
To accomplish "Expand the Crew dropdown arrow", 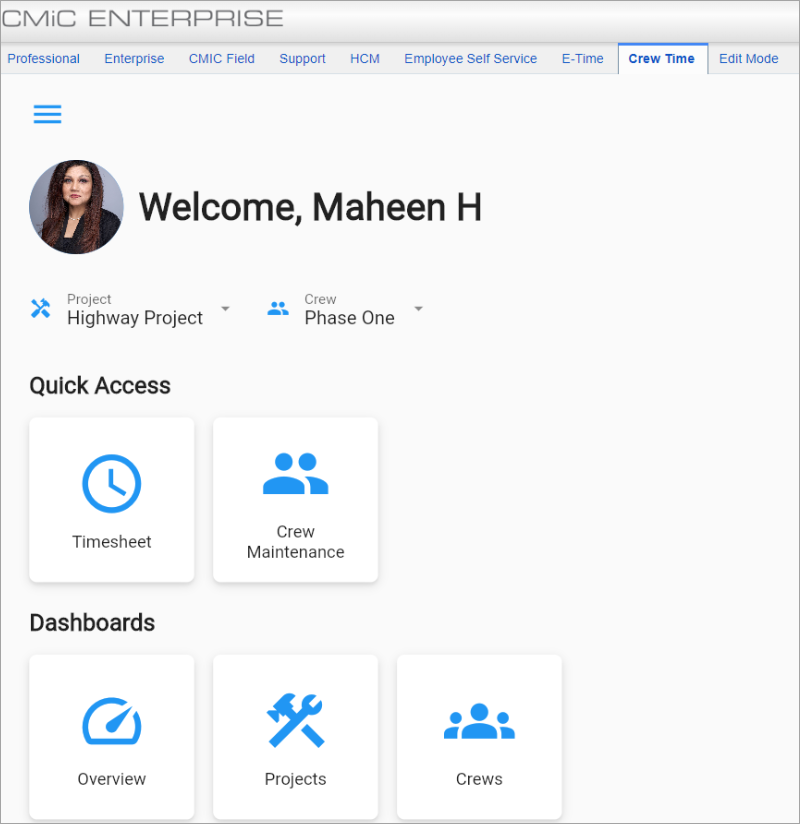I will [x=419, y=308].
